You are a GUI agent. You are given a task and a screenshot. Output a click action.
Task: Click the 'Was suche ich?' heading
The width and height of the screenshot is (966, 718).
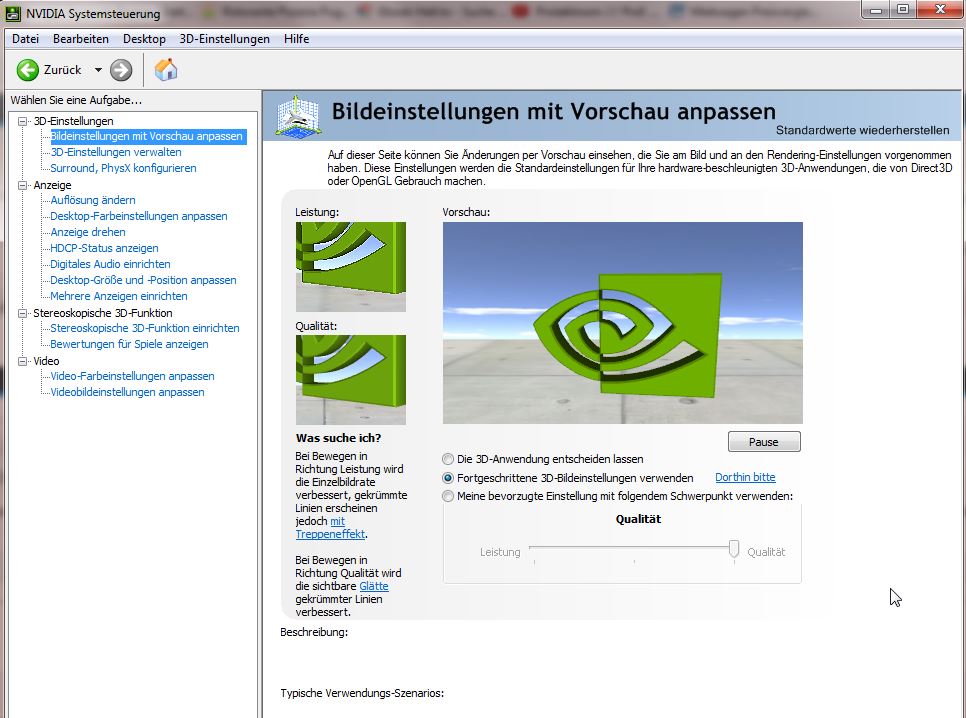click(338, 438)
